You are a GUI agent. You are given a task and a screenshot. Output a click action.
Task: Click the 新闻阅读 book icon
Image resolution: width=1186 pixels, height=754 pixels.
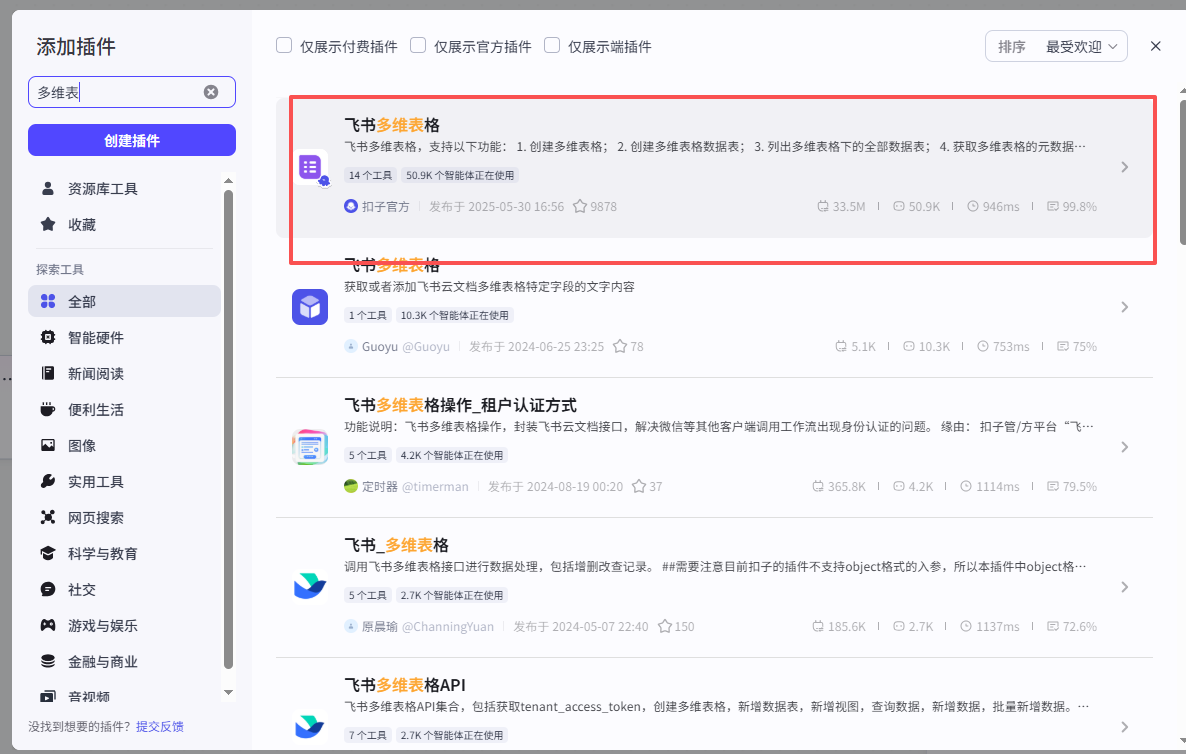pyautogui.click(x=48, y=374)
